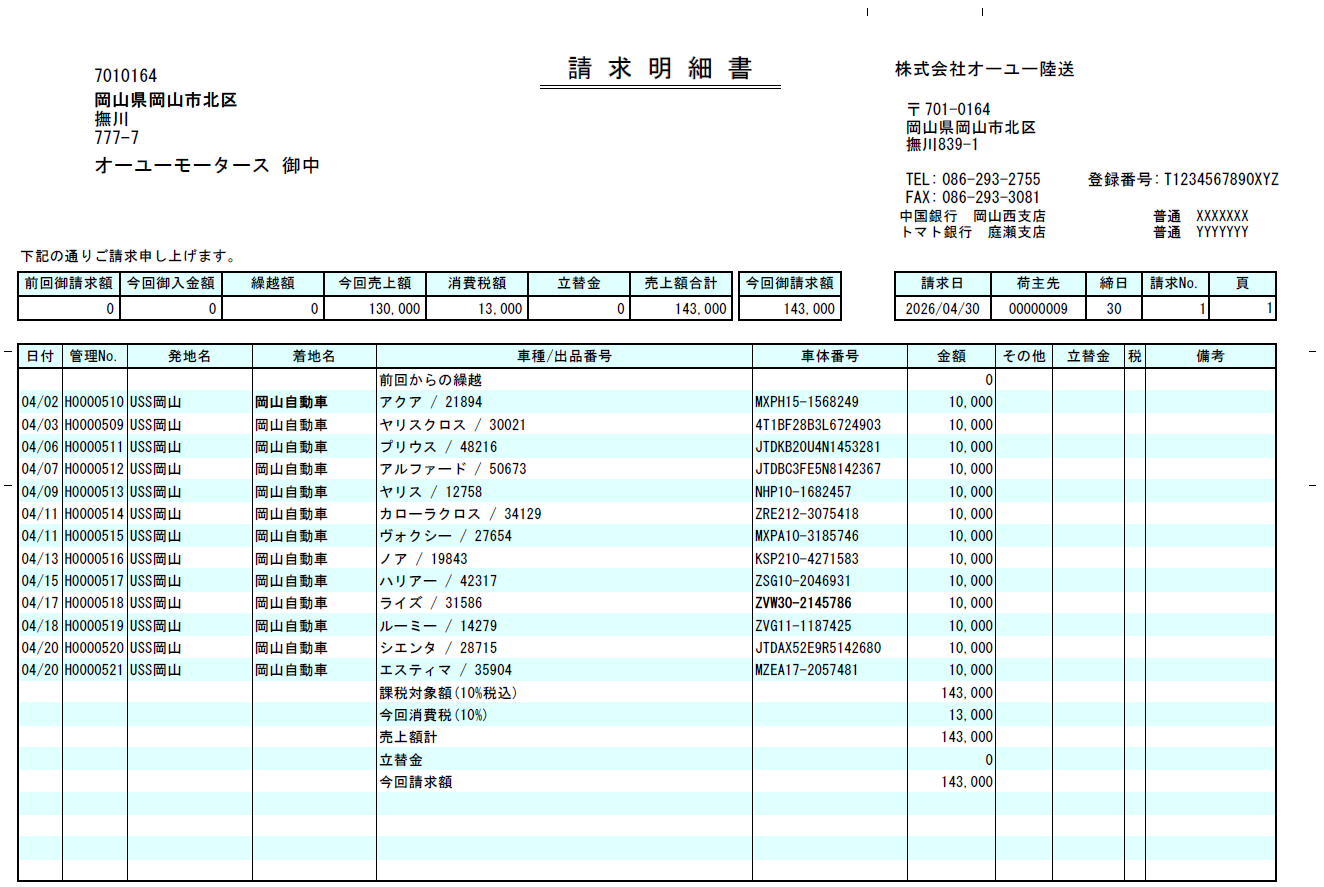
Task: Select registration number T1234567890XYZ
Action: pos(1220,180)
